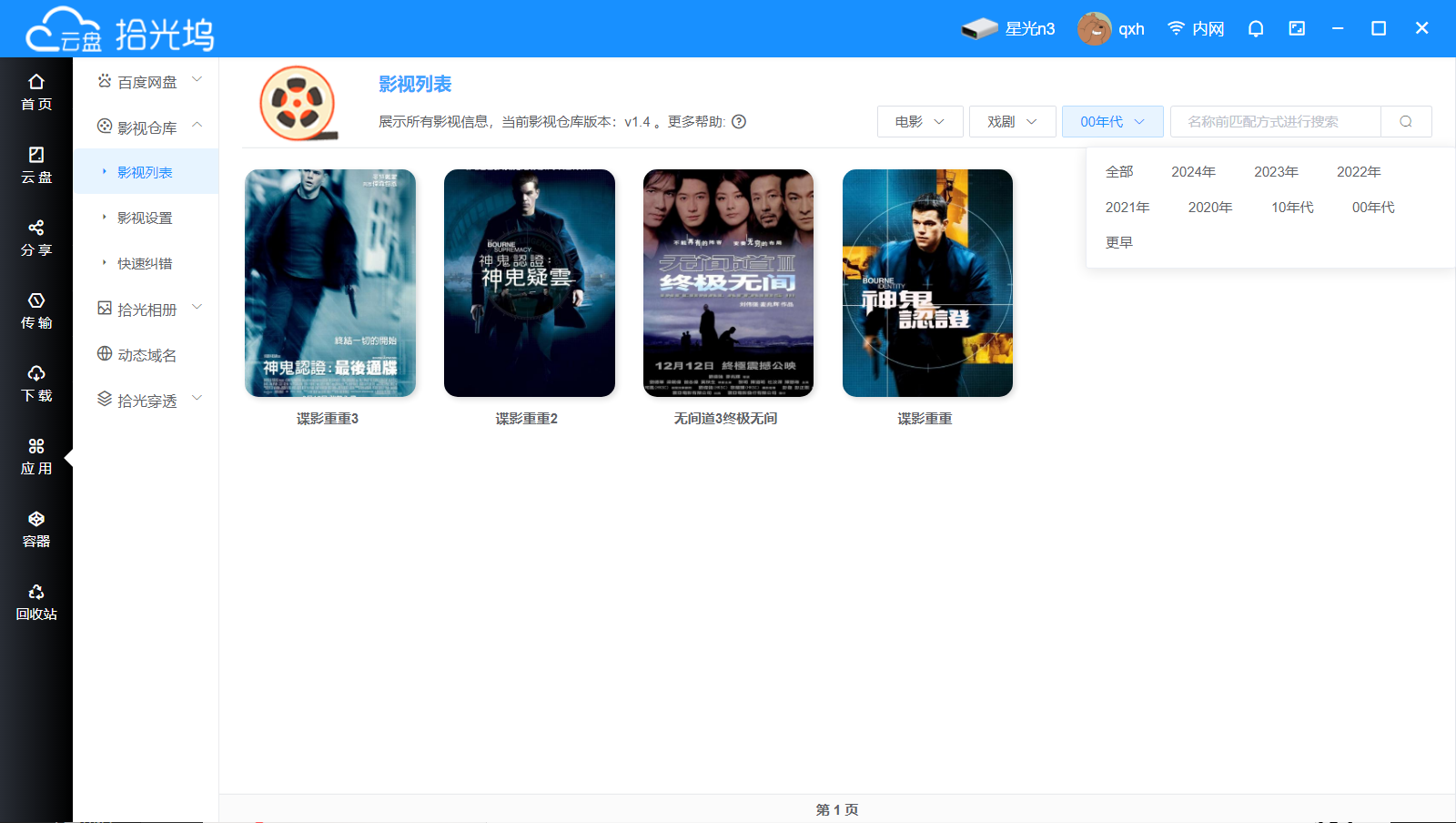The height and width of the screenshot is (823, 1456).
Task: Open the 容器 container section
Action: tap(36, 529)
